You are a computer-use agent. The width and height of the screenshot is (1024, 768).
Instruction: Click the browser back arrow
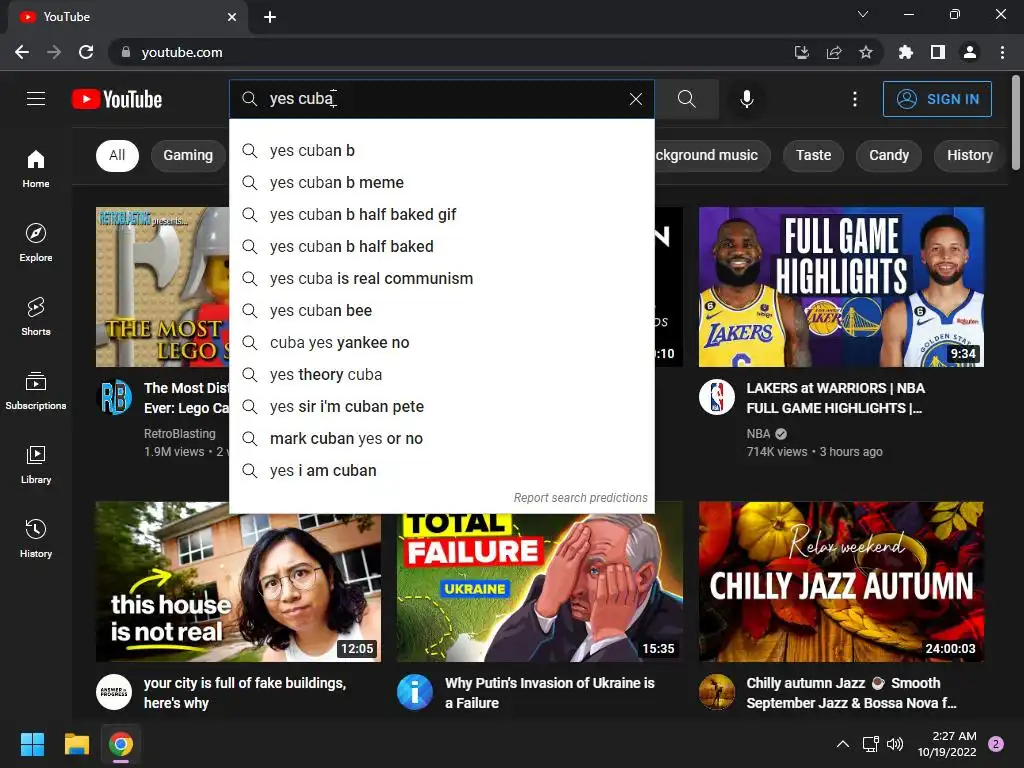click(22, 52)
